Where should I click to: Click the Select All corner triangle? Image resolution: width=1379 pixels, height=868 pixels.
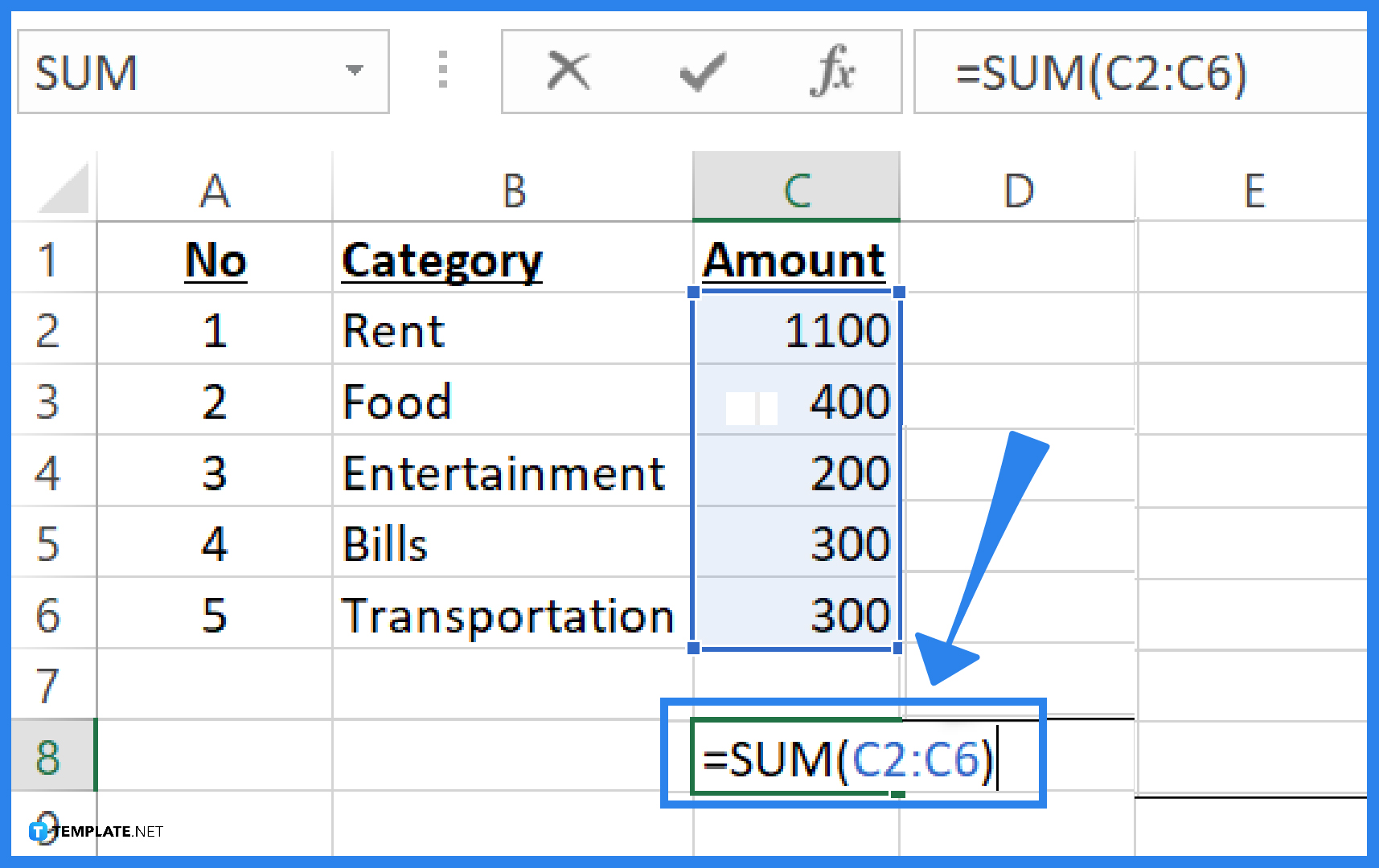(63, 188)
